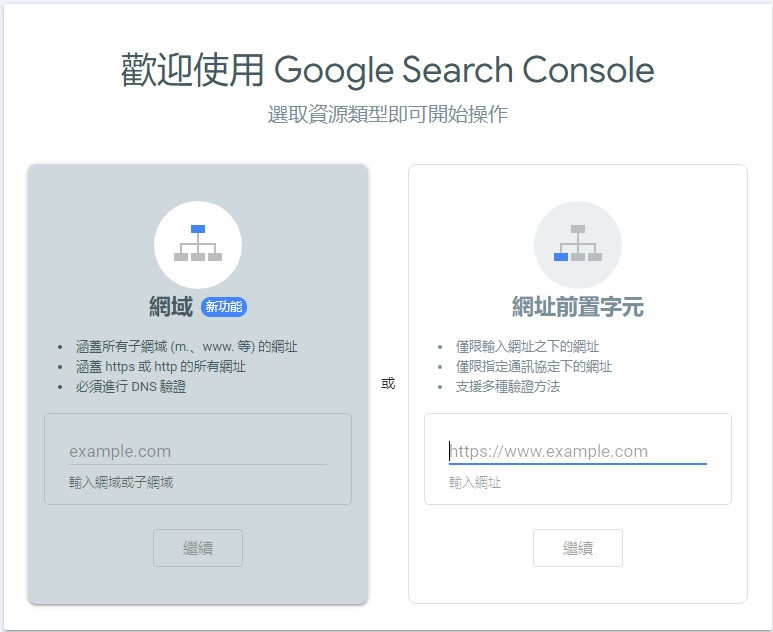Click helper text 輸入網址
Image resolution: width=773 pixels, height=632 pixels.
click(475, 482)
